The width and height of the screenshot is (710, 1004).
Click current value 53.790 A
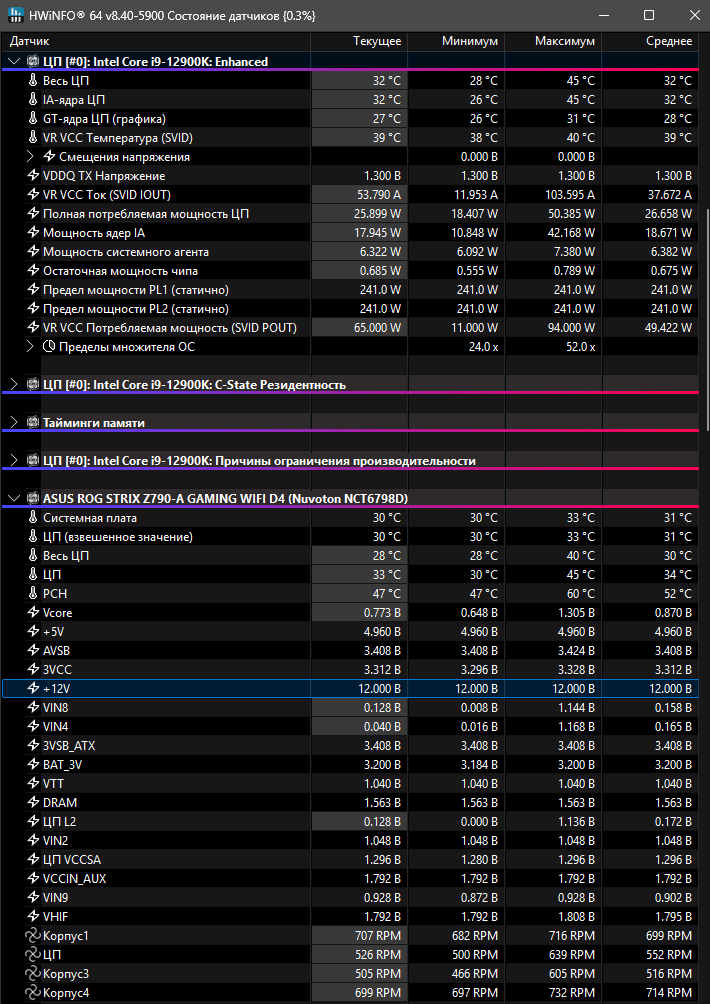click(x=379, y=195)
